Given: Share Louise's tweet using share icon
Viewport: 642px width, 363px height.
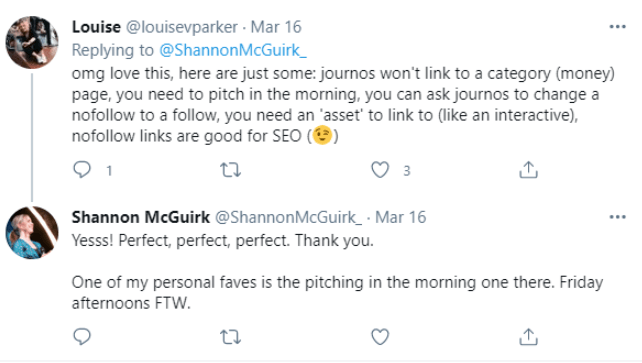Looking at the screenshot, I should (x=528, y=169).
